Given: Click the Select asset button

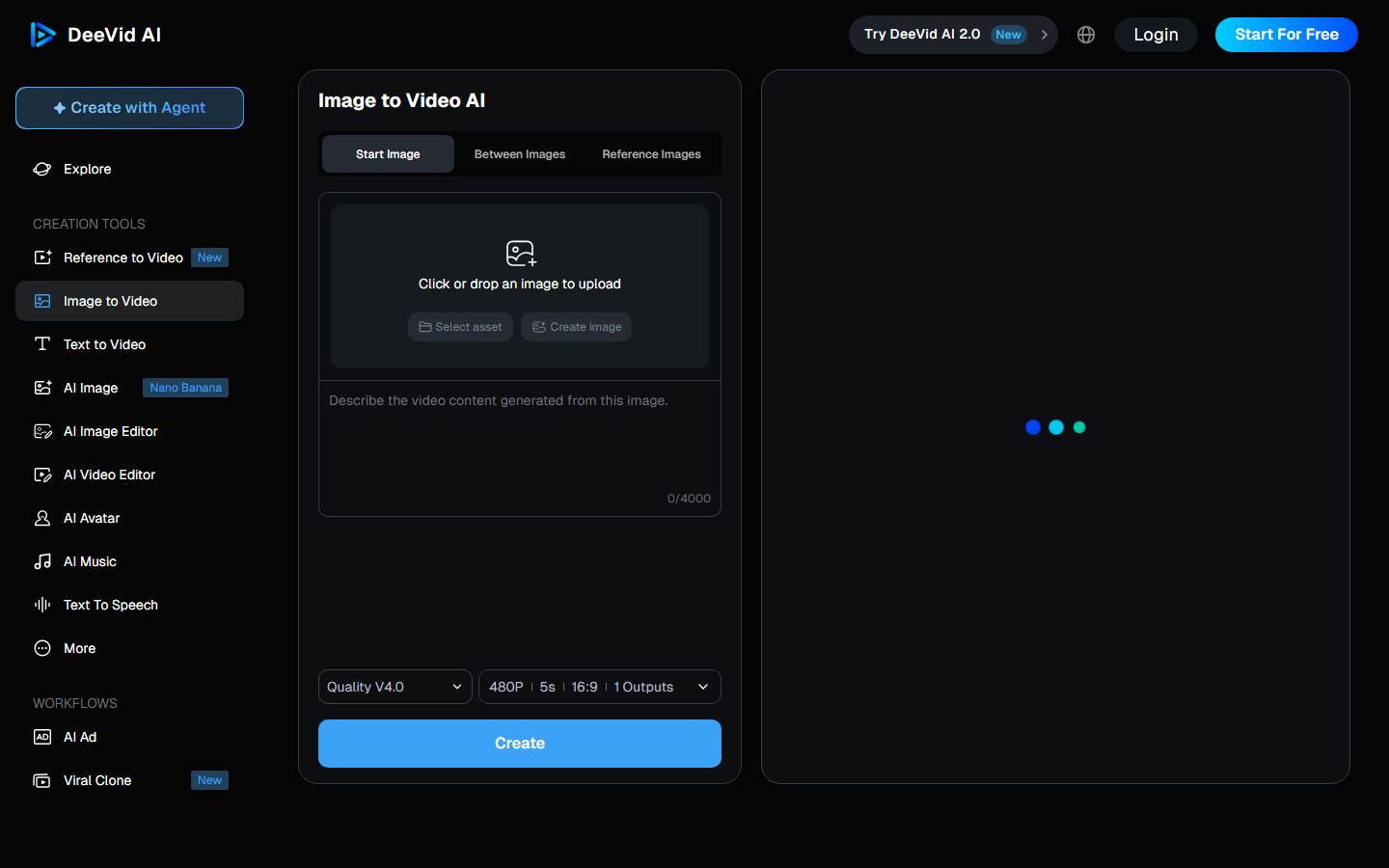Looking at the screenshot, I should pos(460,327).
